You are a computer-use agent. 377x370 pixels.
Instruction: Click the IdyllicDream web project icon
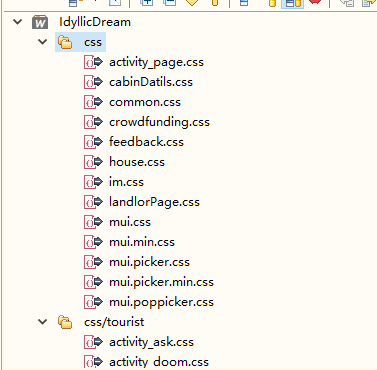[40, 22]
